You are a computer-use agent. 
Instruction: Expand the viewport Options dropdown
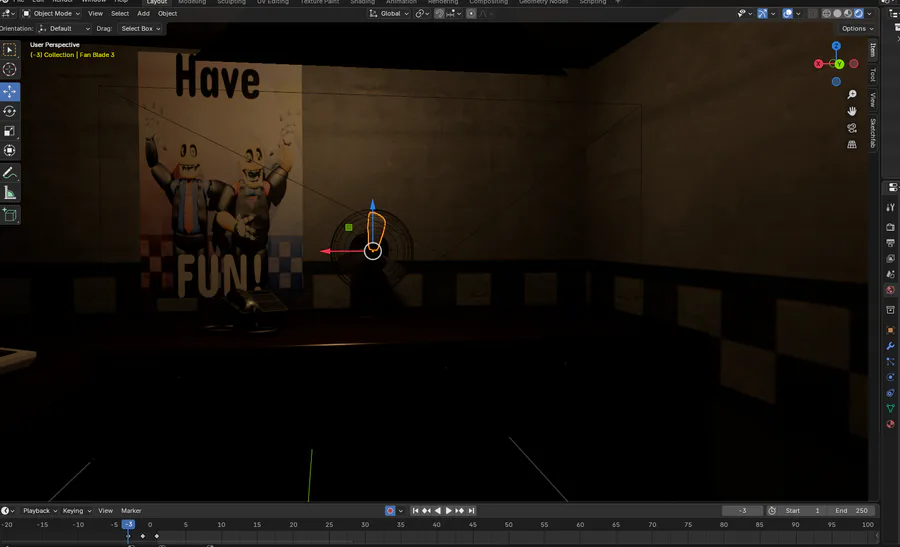(858, 28)
